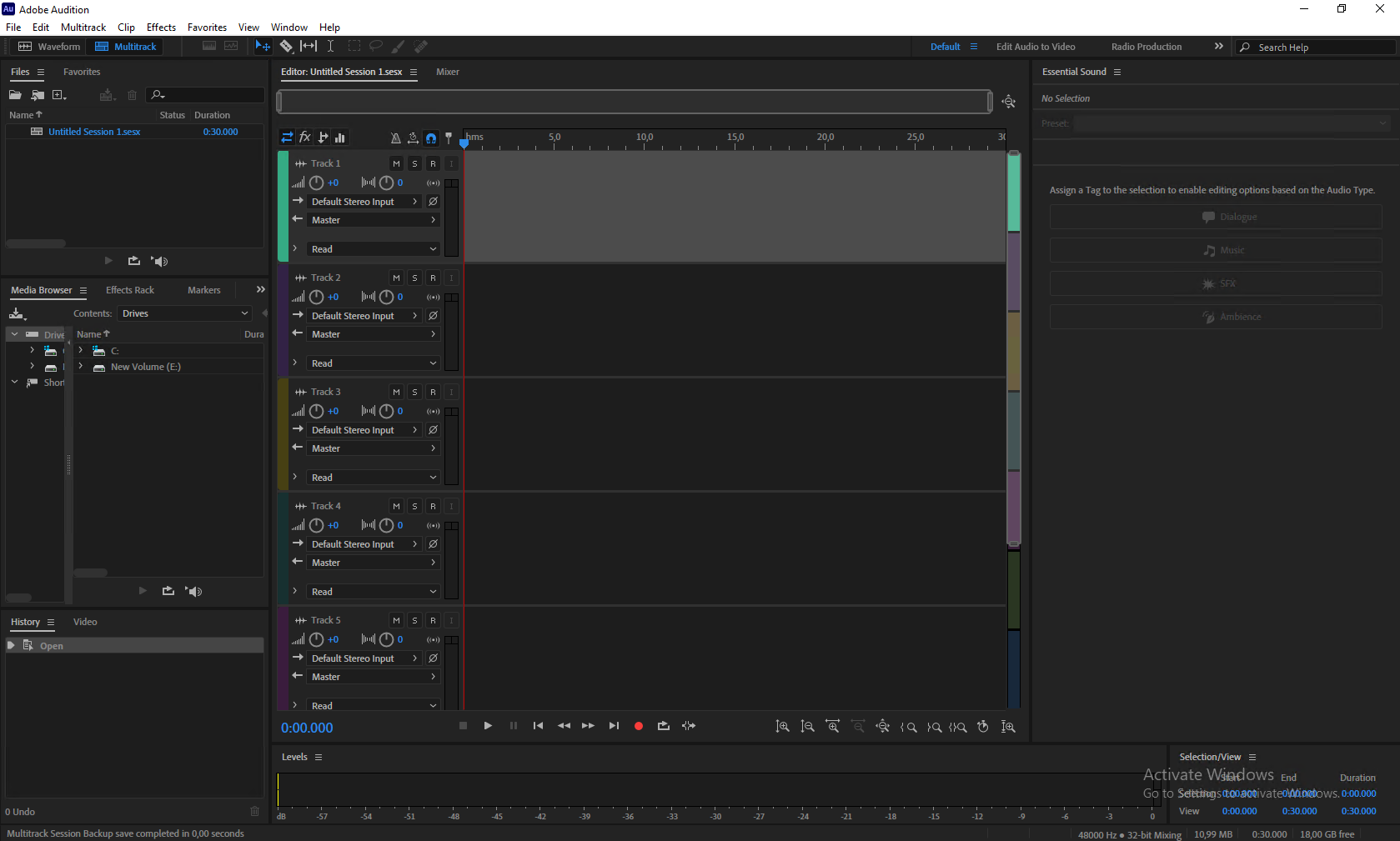Switch to Effects Rack tab
1400x841 pixels.
130,290
